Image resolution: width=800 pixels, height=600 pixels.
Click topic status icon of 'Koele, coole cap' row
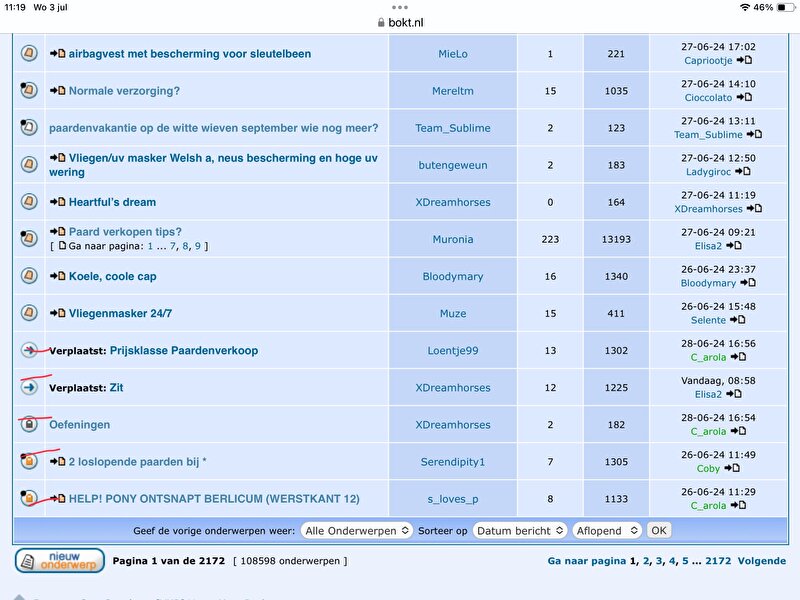point(29,276)
